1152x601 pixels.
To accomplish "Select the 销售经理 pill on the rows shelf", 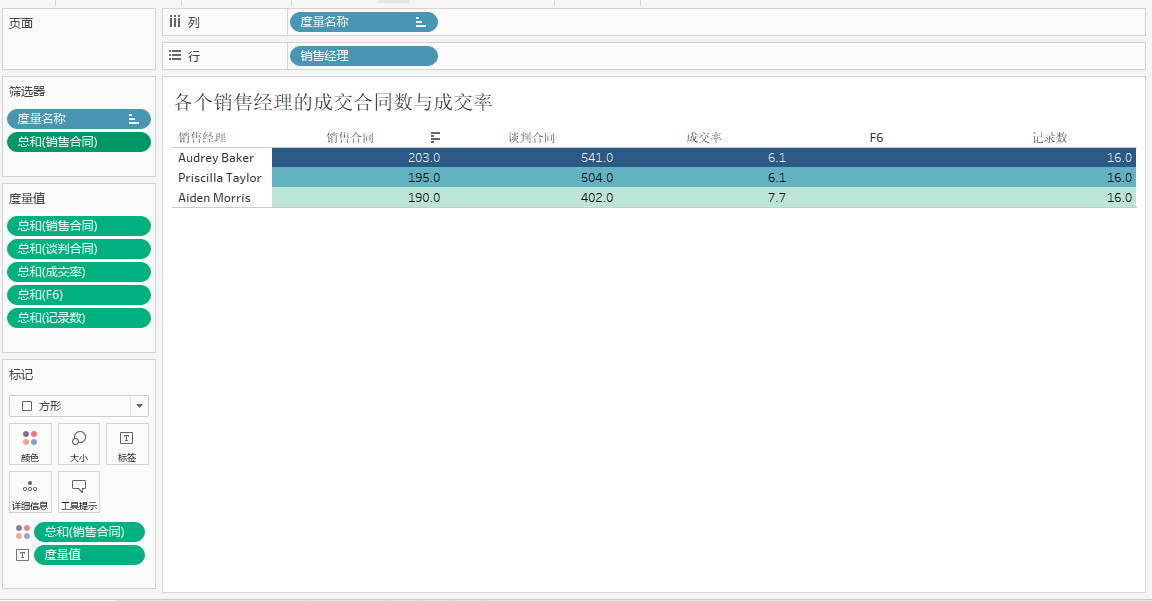I will click(363, 56).
